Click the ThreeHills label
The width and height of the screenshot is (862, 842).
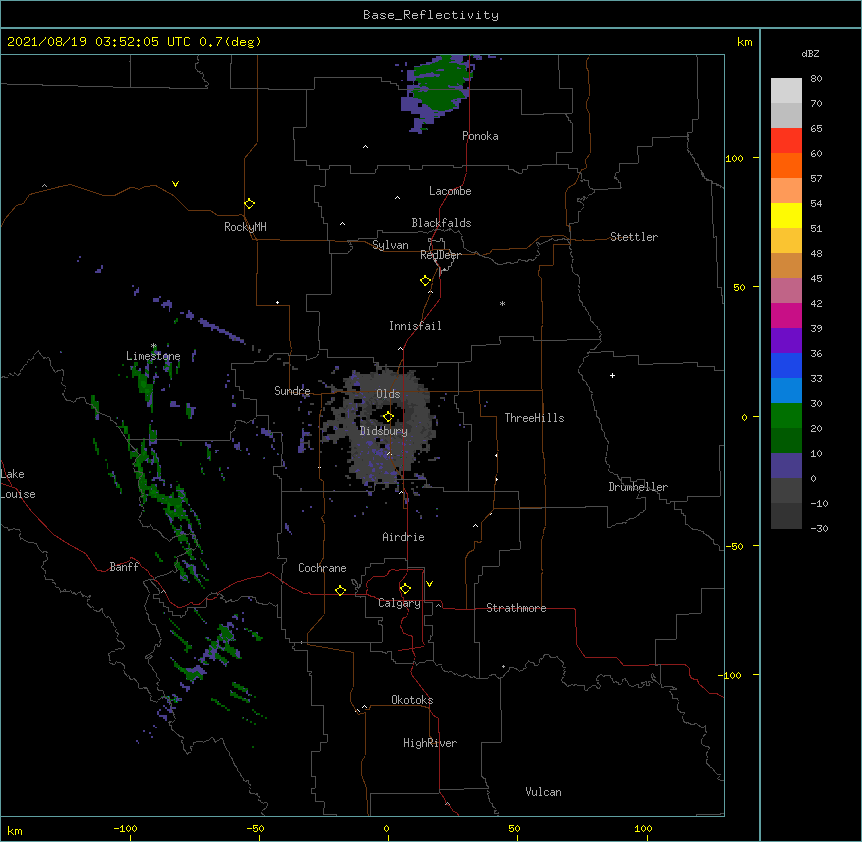(x=534, y=418)
